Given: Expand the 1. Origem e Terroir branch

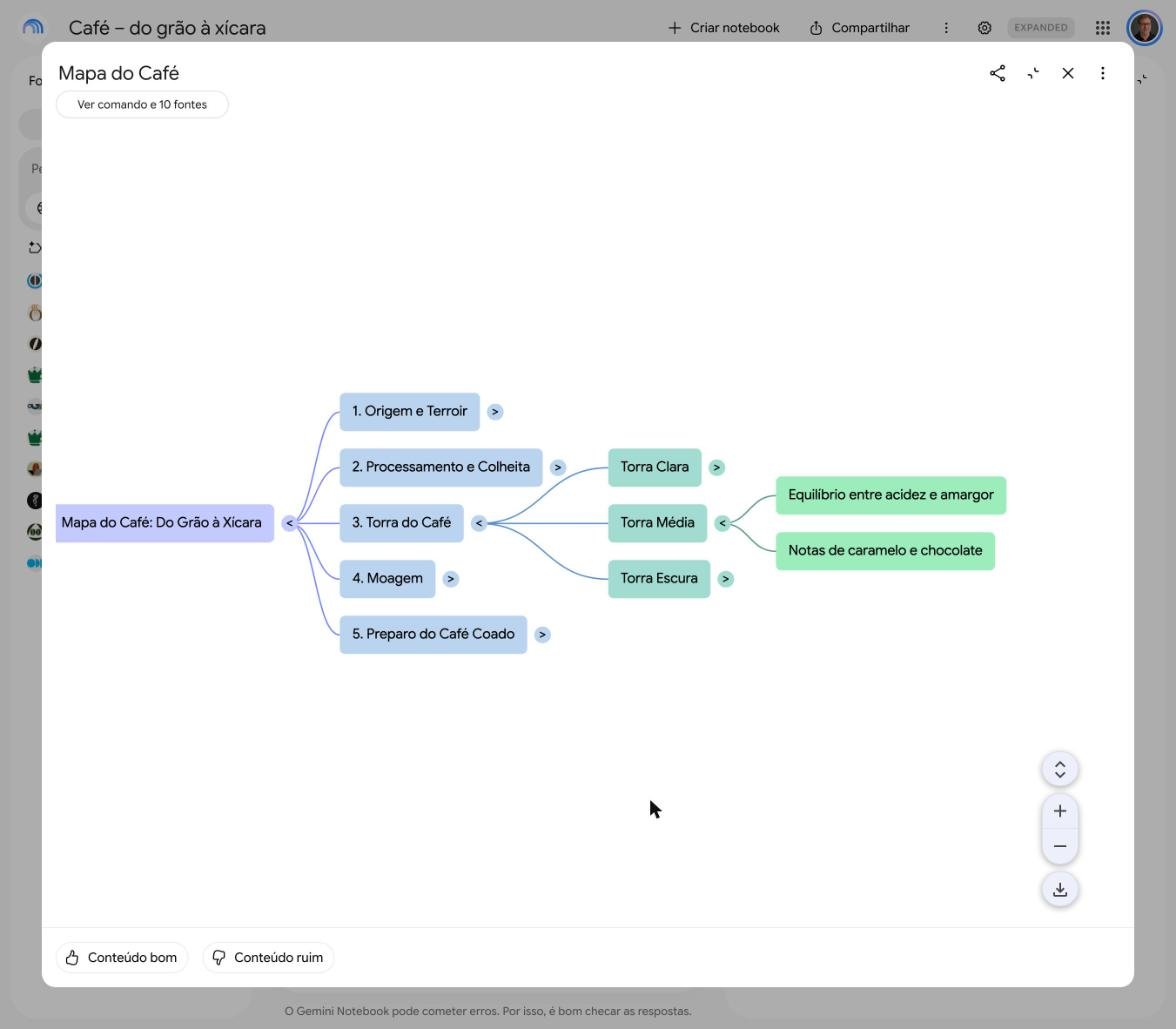Looking at the screenshot, I should pos(495,412).
